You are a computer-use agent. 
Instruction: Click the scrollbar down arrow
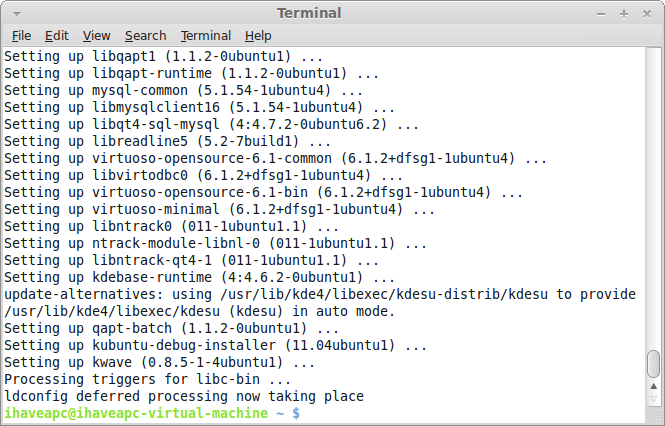(653, 399)
